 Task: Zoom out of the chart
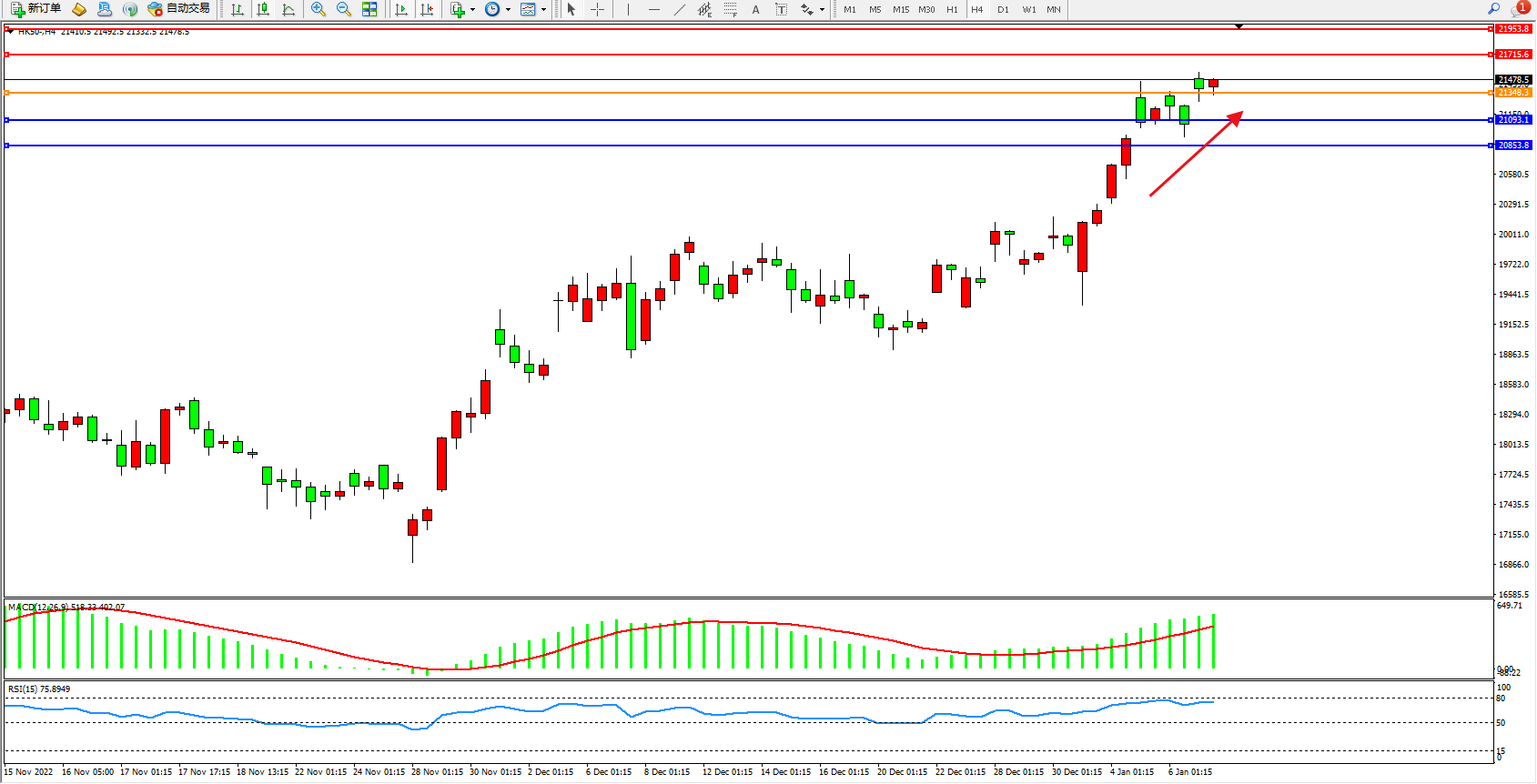(344, 9)
